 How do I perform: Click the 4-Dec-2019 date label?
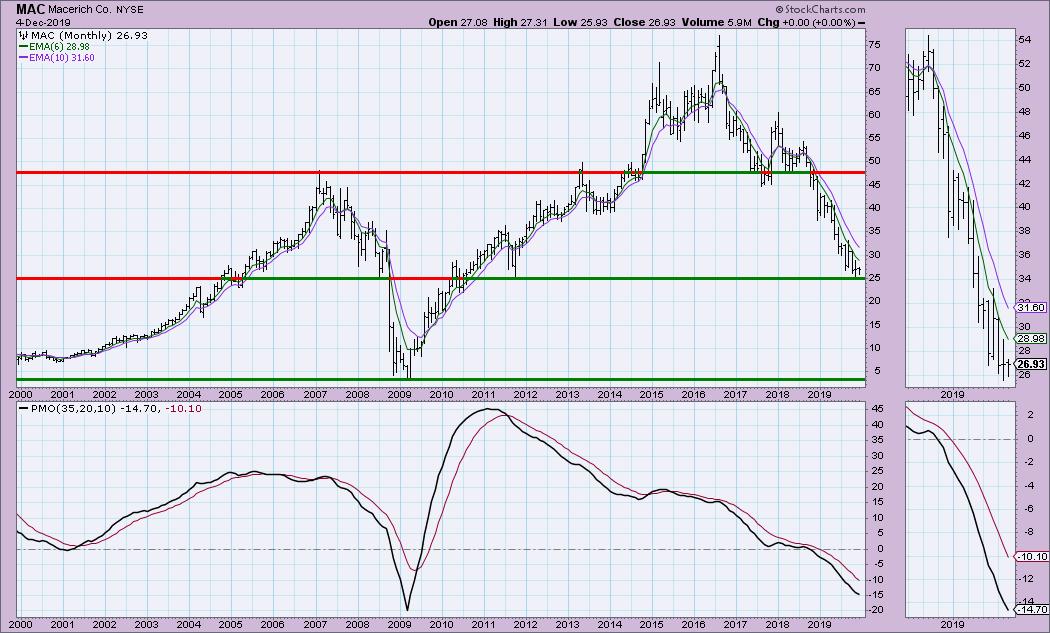pos(44,22)
